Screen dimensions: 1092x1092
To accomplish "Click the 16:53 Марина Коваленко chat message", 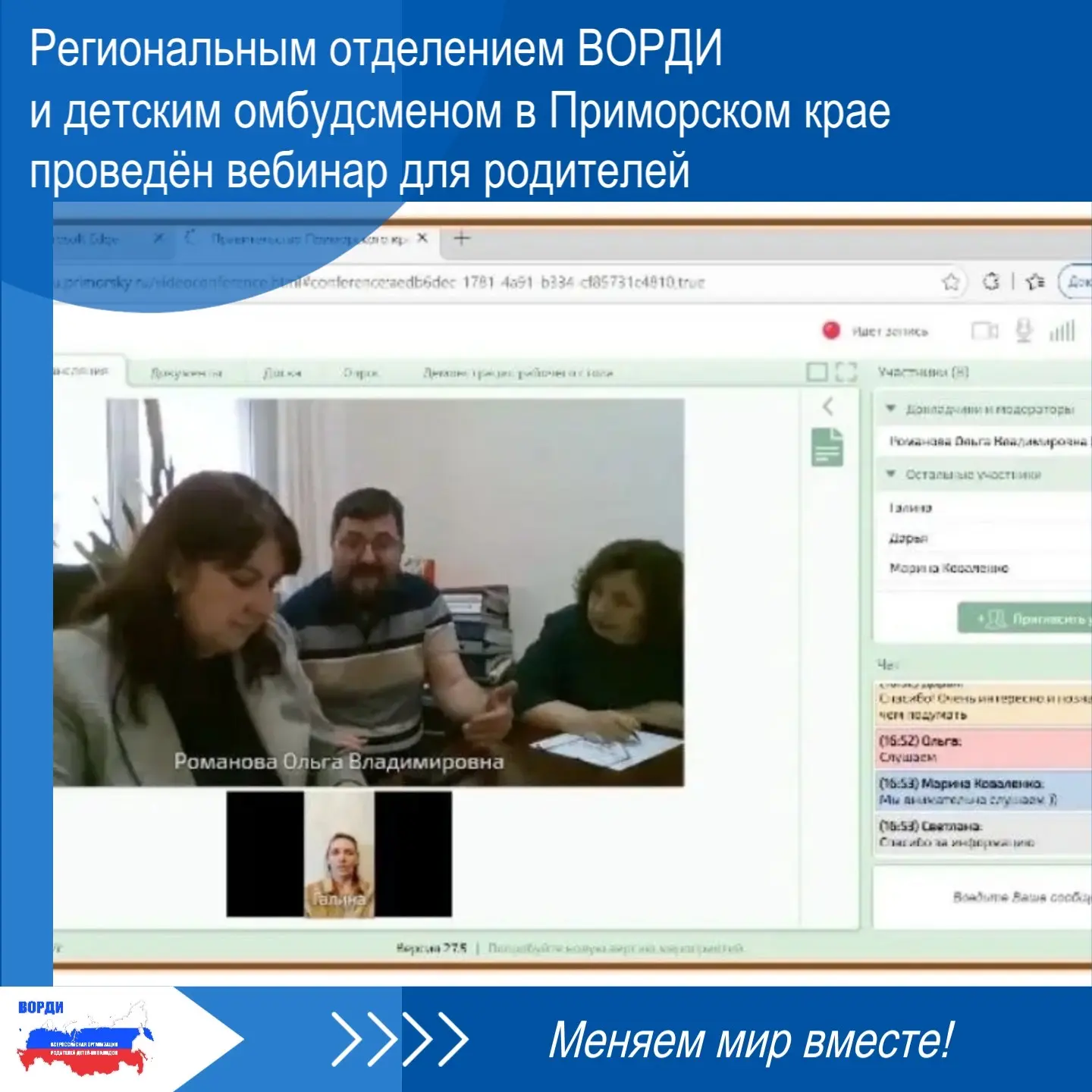I will pyautogui.click(x=984, y=791).
